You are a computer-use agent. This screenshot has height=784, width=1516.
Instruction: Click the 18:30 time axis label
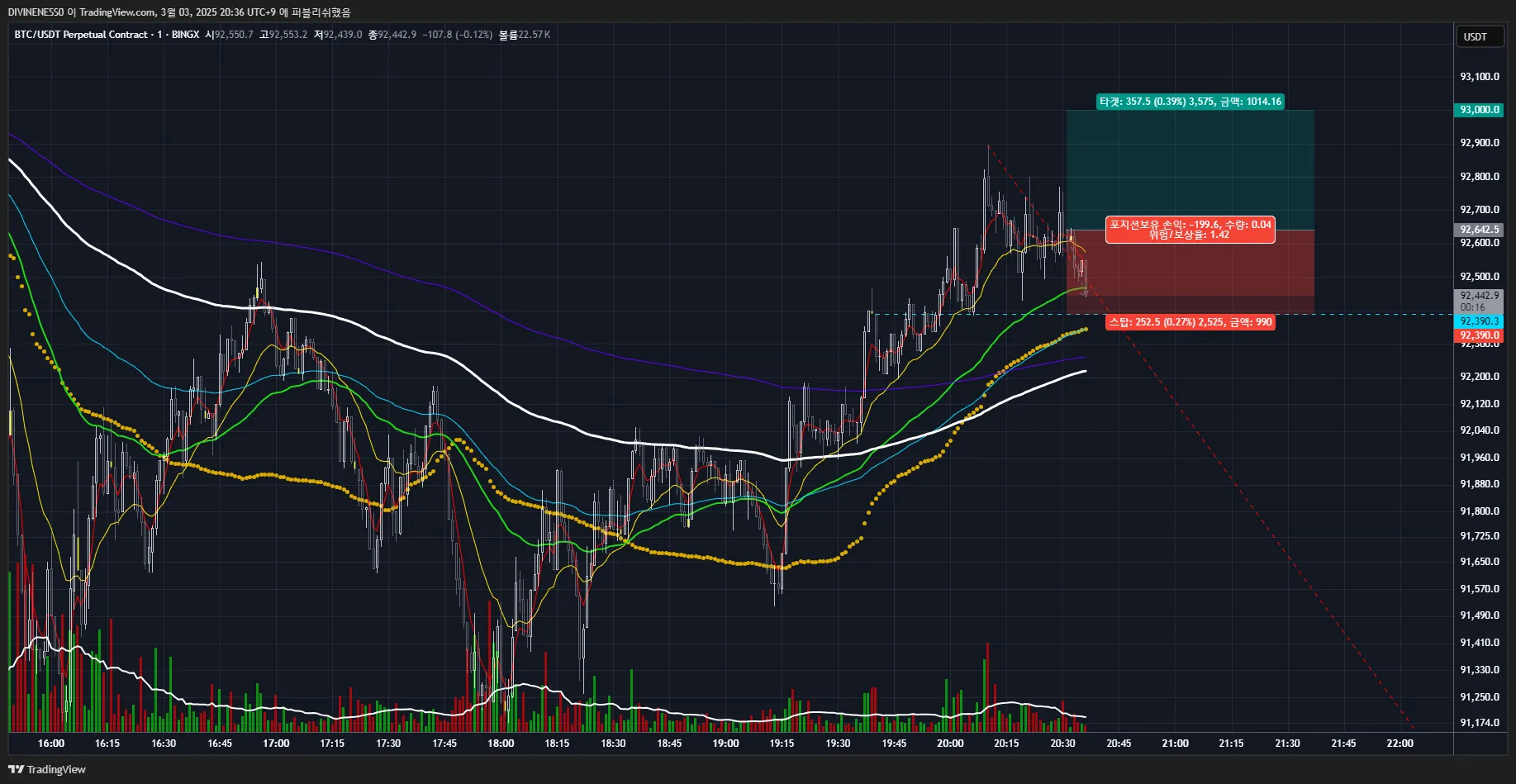613,744
